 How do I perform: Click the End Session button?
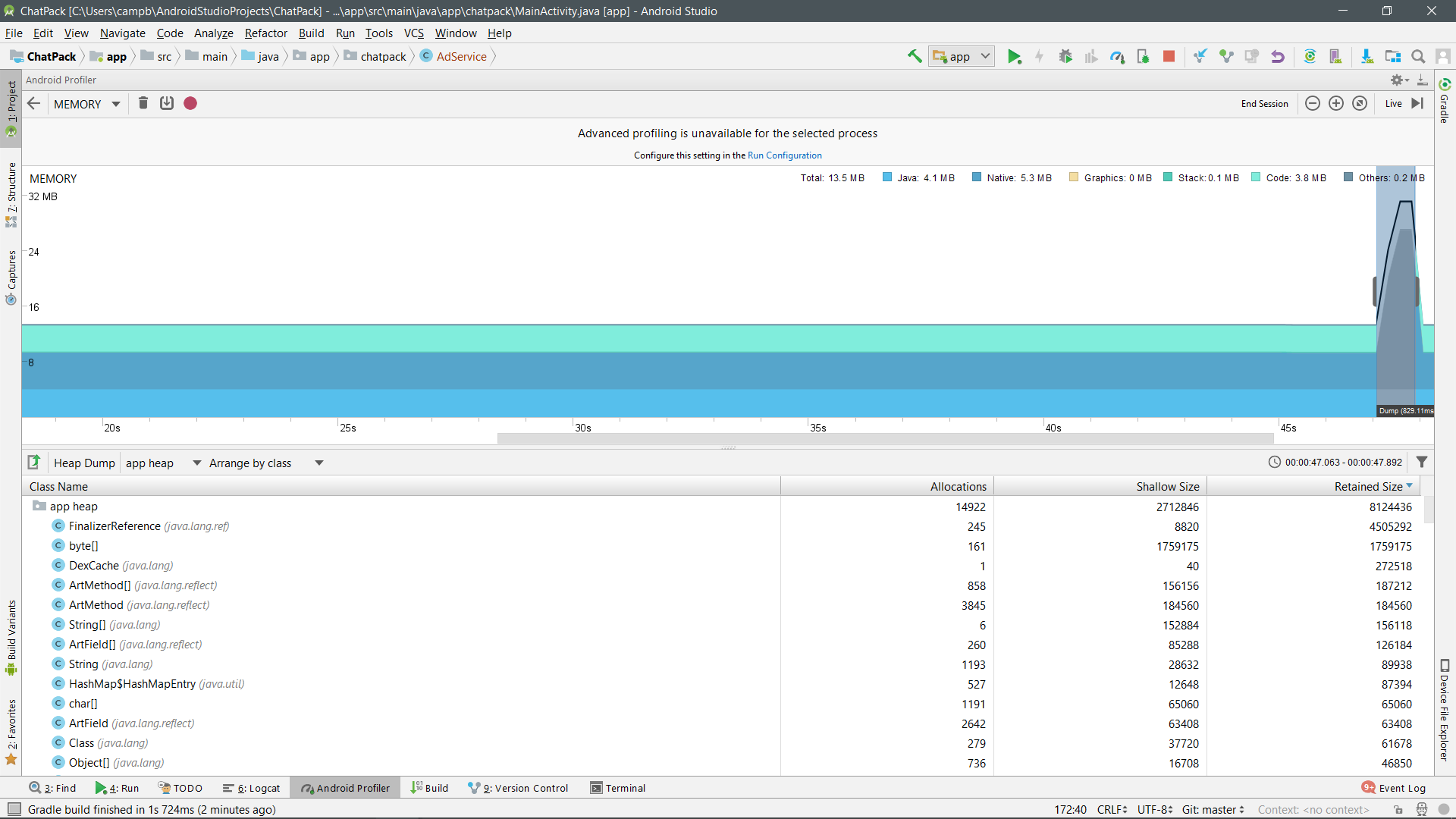[1264, 104]
